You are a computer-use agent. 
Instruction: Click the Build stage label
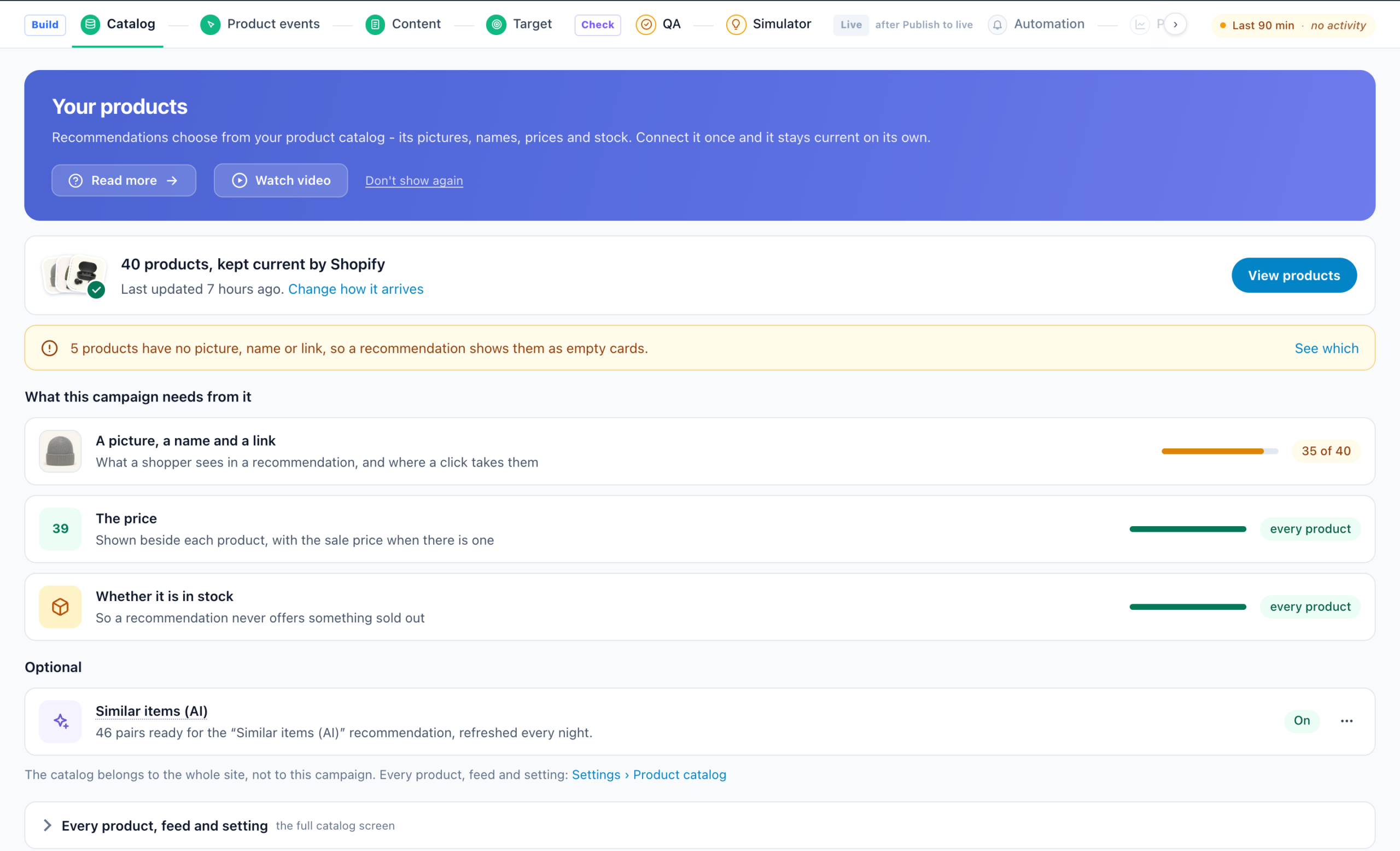(x=45, y=25)
